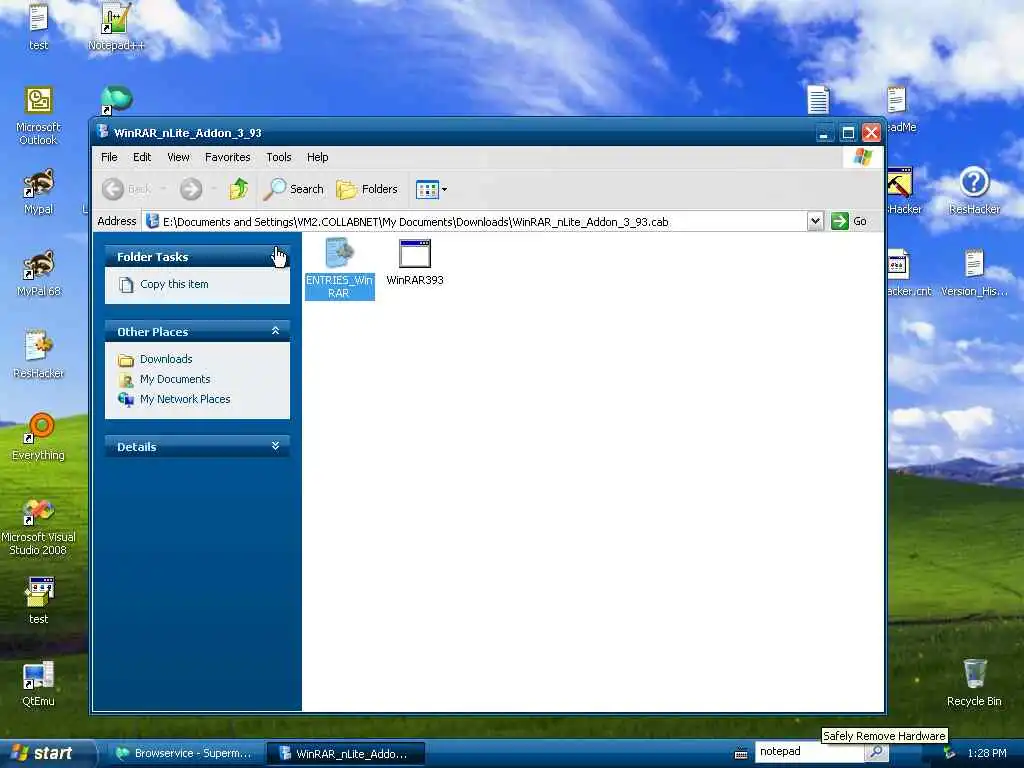Screen dimensions: 1024x768
Task: Collapse the Other Places panel
Action: (276, 331)
